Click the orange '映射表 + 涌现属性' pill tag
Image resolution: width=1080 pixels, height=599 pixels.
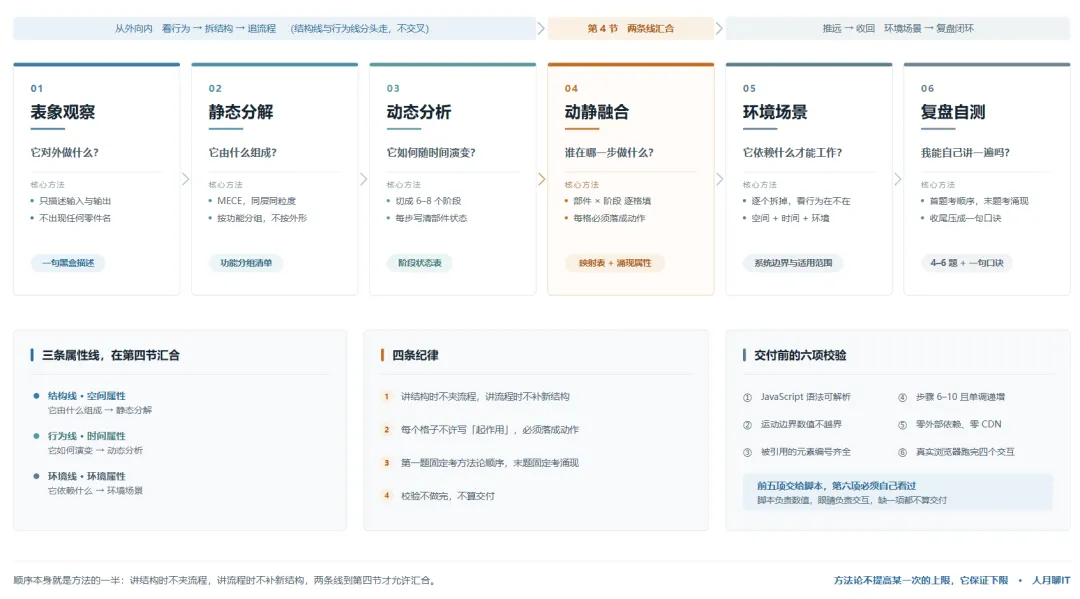point(614,263)
